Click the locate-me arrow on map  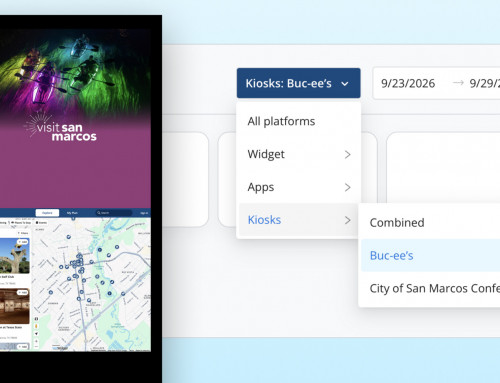pos(36,334)
